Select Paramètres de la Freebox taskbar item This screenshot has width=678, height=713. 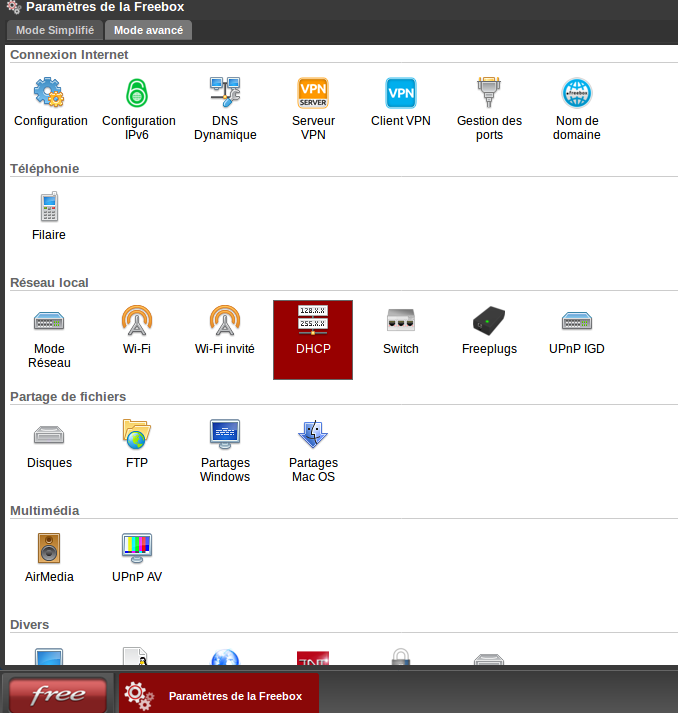(219, 695)
